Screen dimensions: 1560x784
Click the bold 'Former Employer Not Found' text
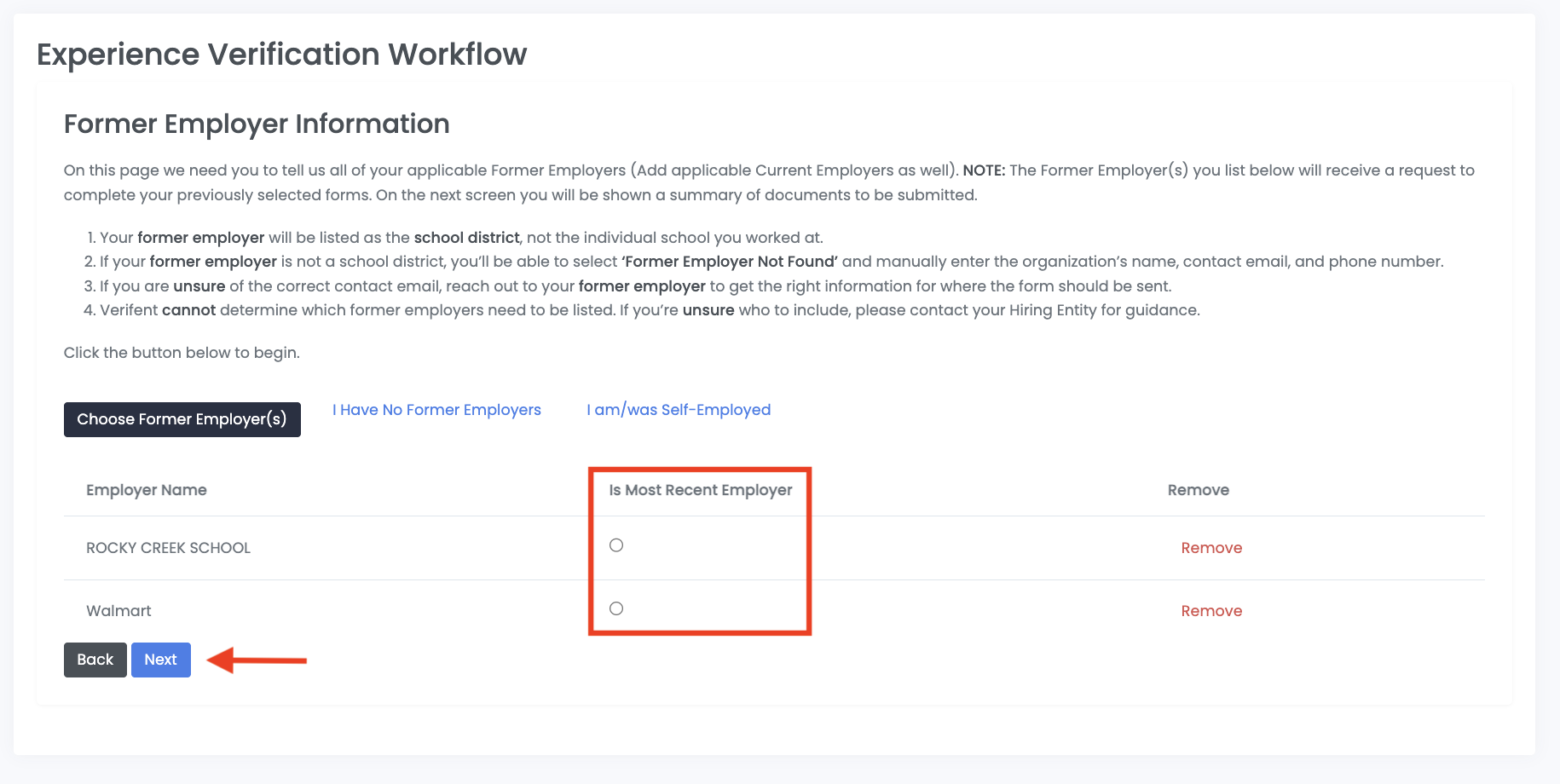click(730, 262)
